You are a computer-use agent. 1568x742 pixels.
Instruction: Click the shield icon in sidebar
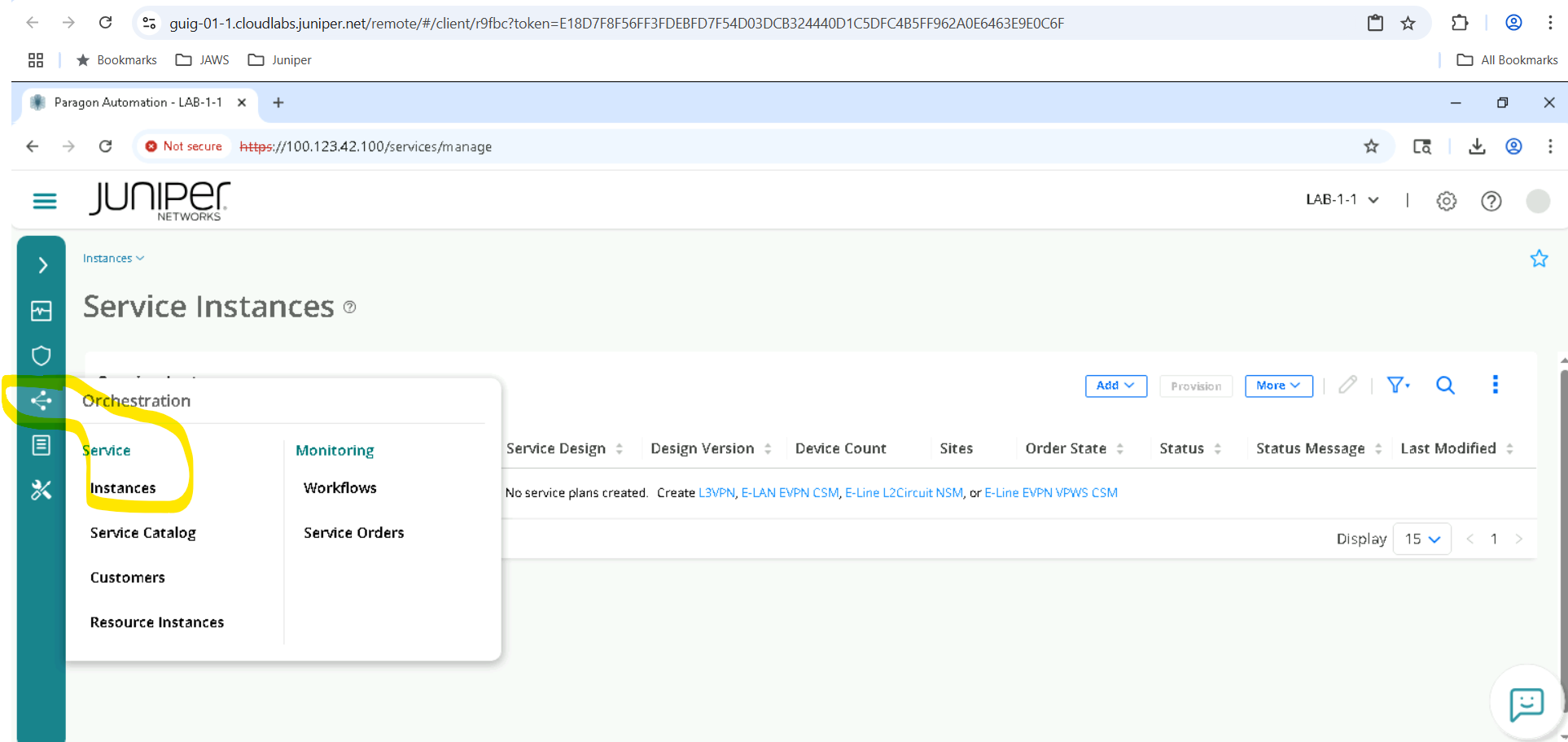tap(41, 356)
